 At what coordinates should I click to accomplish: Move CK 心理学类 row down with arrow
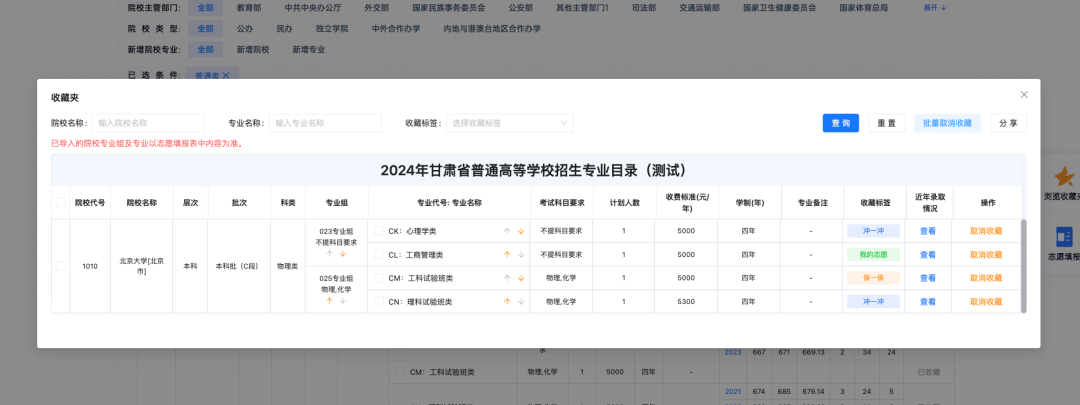point(520,231)
